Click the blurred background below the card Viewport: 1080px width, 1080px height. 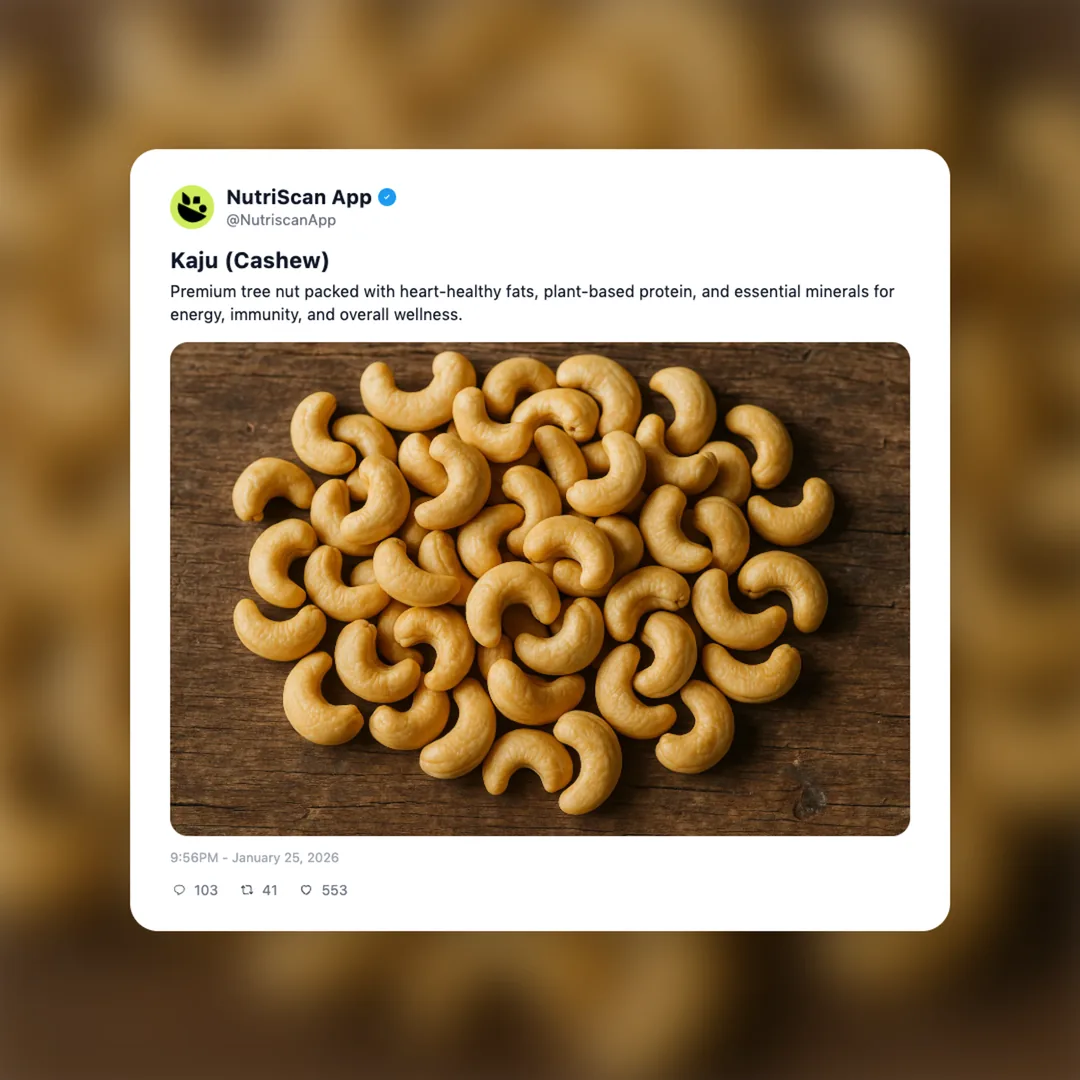click(x=540, y=1006)
